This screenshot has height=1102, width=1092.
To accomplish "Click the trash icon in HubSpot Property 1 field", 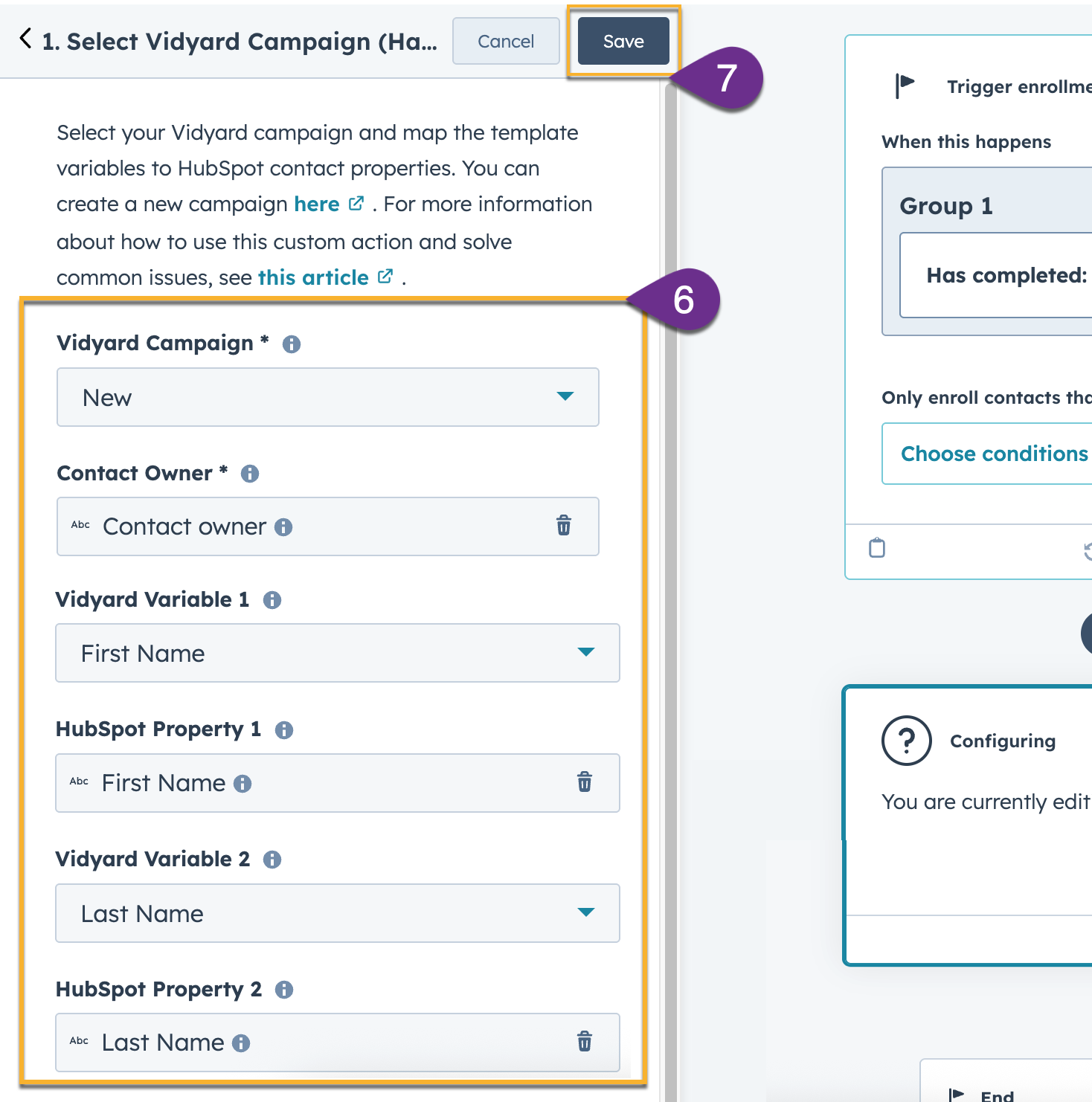I will coord(585,782).
